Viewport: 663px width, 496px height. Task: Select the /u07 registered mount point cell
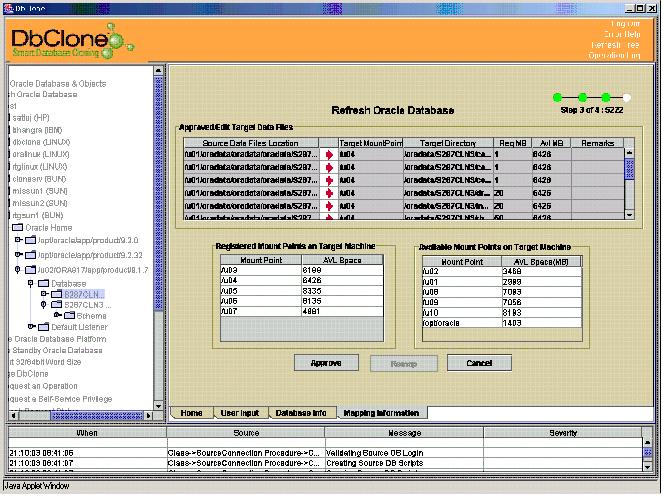(261, 312)
